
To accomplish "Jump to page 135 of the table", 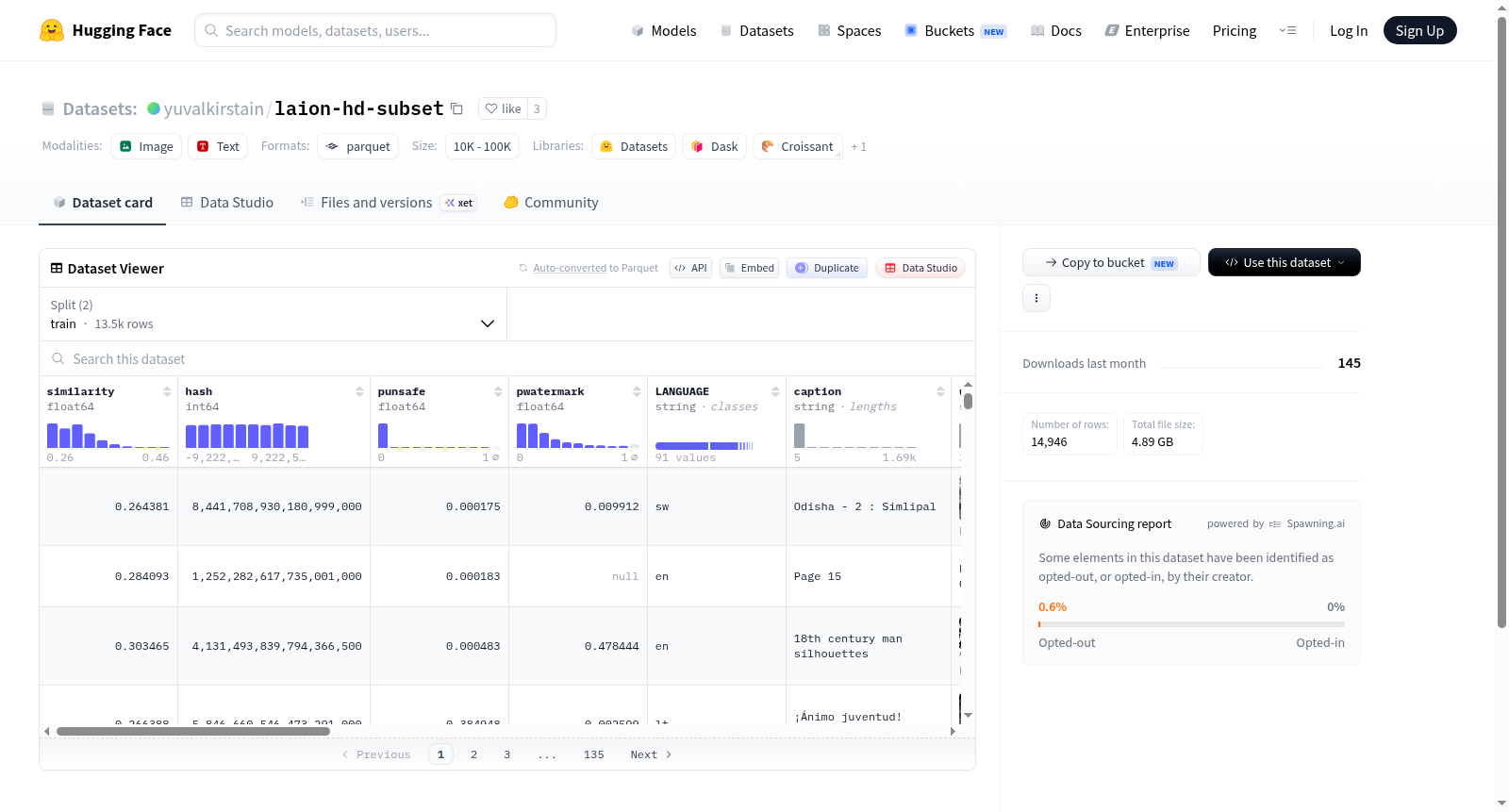I will coord(594,754).
